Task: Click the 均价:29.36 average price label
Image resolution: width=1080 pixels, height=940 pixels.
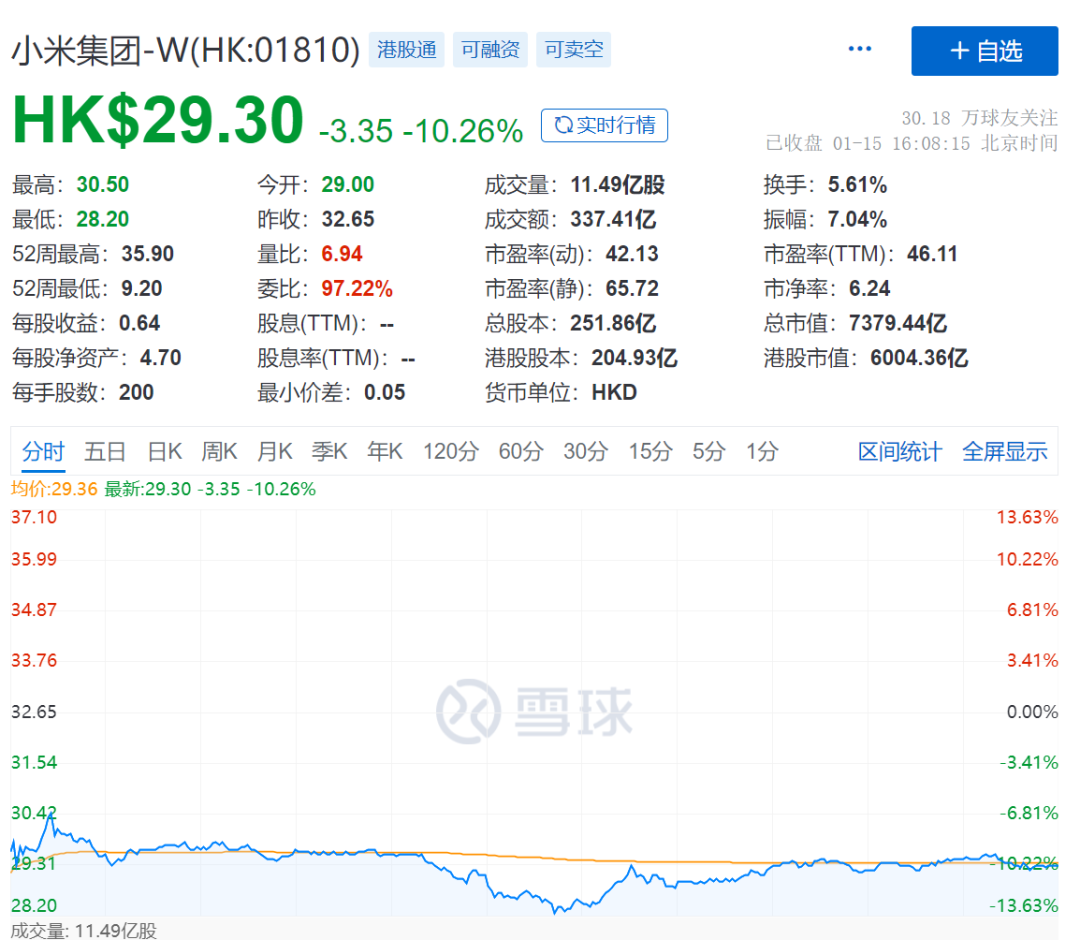Action: (x=54, y=489)
